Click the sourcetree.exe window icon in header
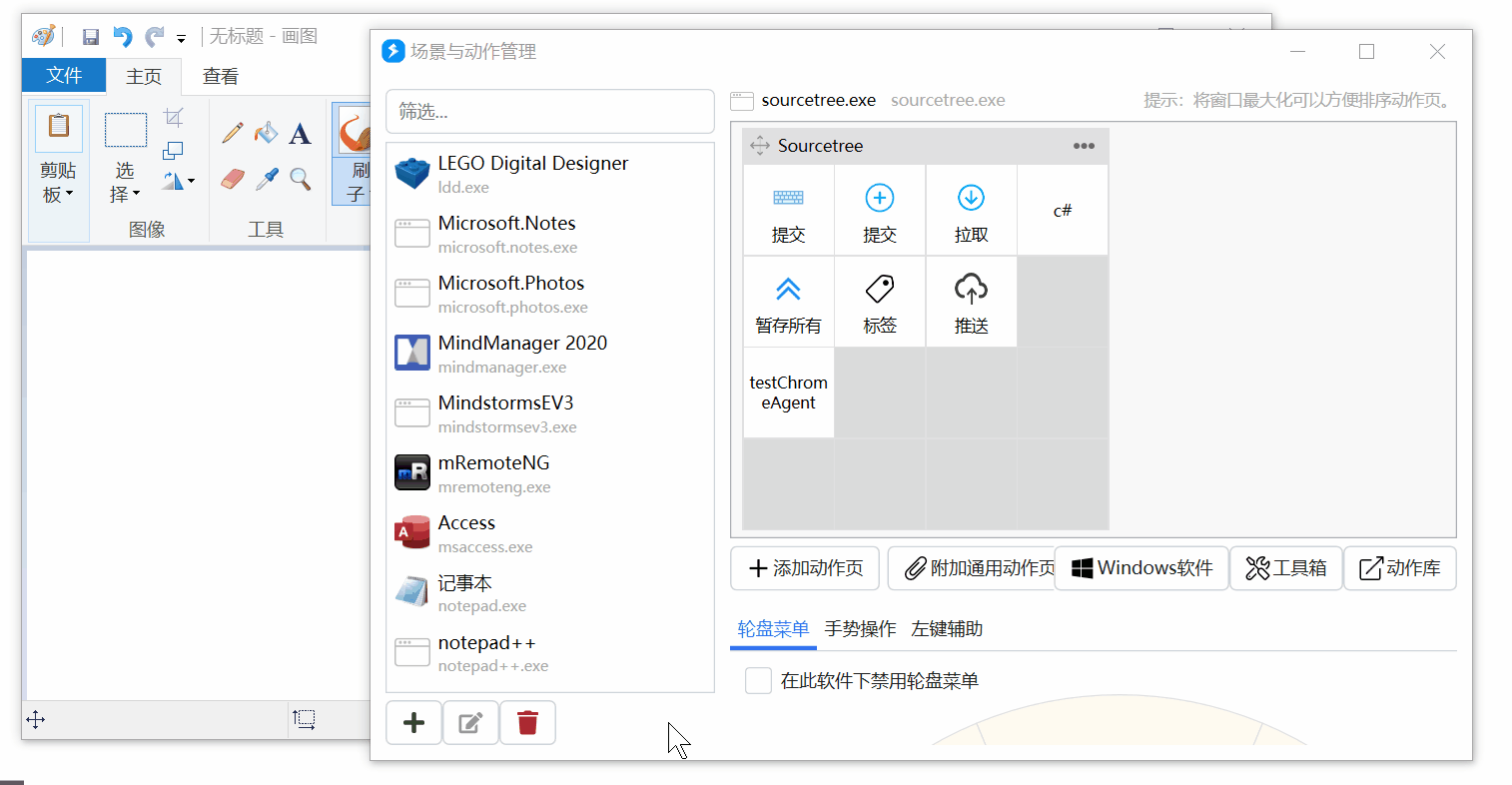Image resolution: width=1512 pixels, height=785 pixels. (x=742, y=101)
